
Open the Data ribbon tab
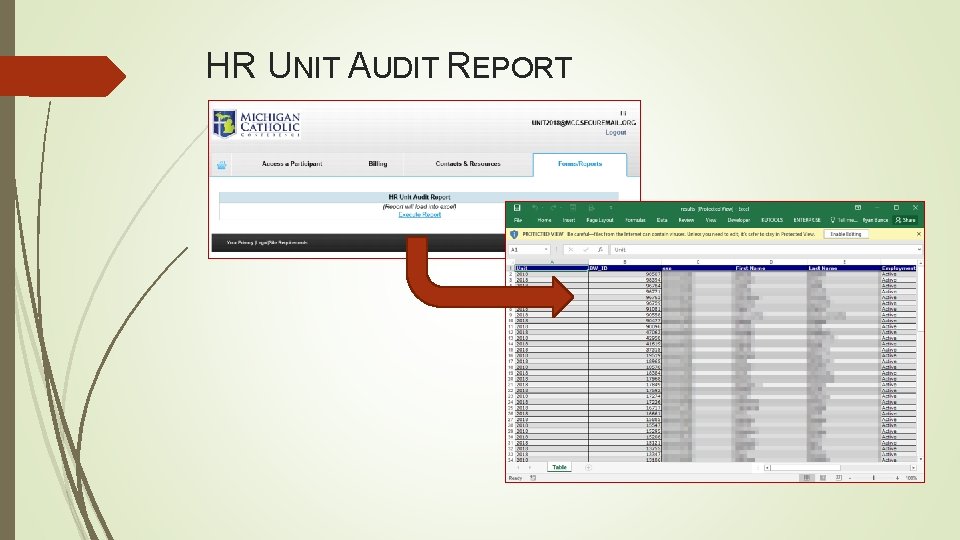click(x=662, y=220)
